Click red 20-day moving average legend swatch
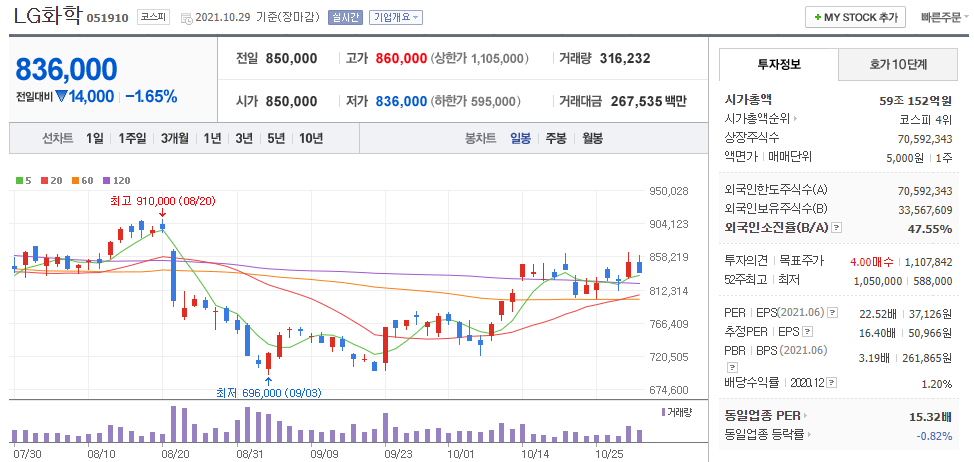The image size is (974, 462). click(x=43, y=181)
